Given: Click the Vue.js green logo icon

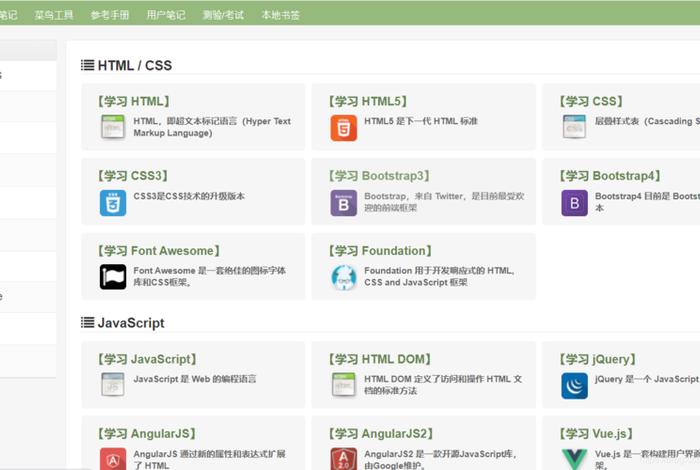Looking at the screenshot, I should [x=574, y=460].
